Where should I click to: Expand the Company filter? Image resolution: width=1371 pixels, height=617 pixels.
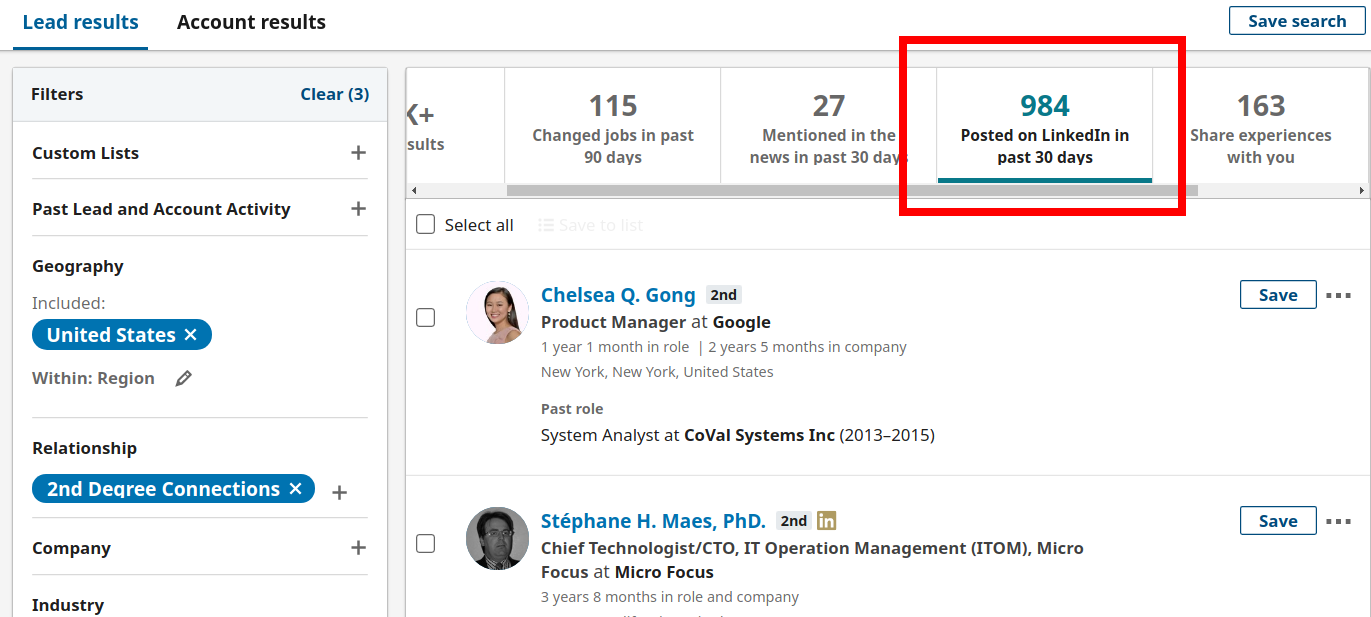pyautogui.click(x=358, y=548)
